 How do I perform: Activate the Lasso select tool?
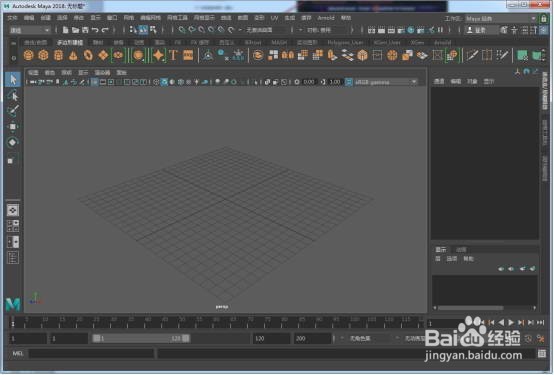(x=13, y=95)
